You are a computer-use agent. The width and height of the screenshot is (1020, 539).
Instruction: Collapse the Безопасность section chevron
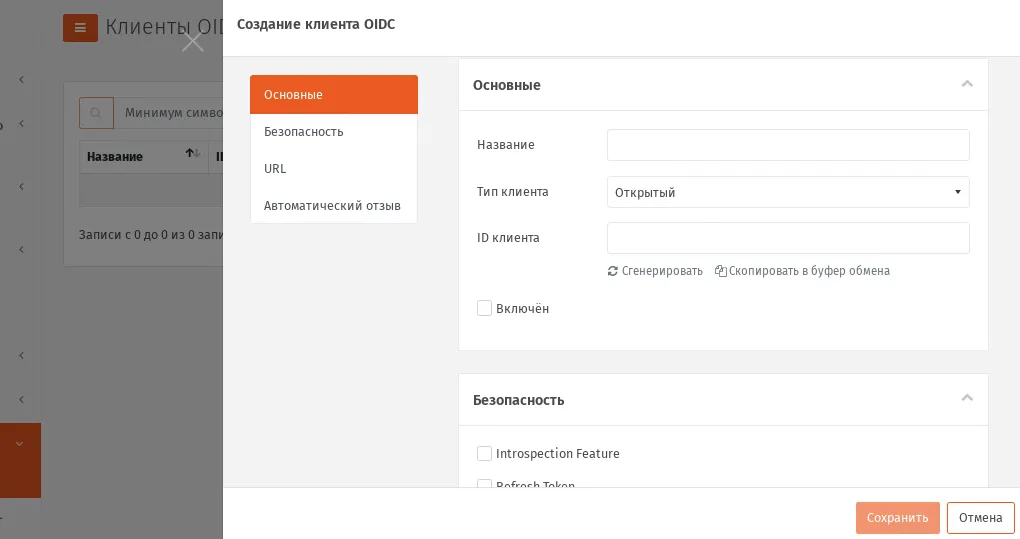coord(967,398)
